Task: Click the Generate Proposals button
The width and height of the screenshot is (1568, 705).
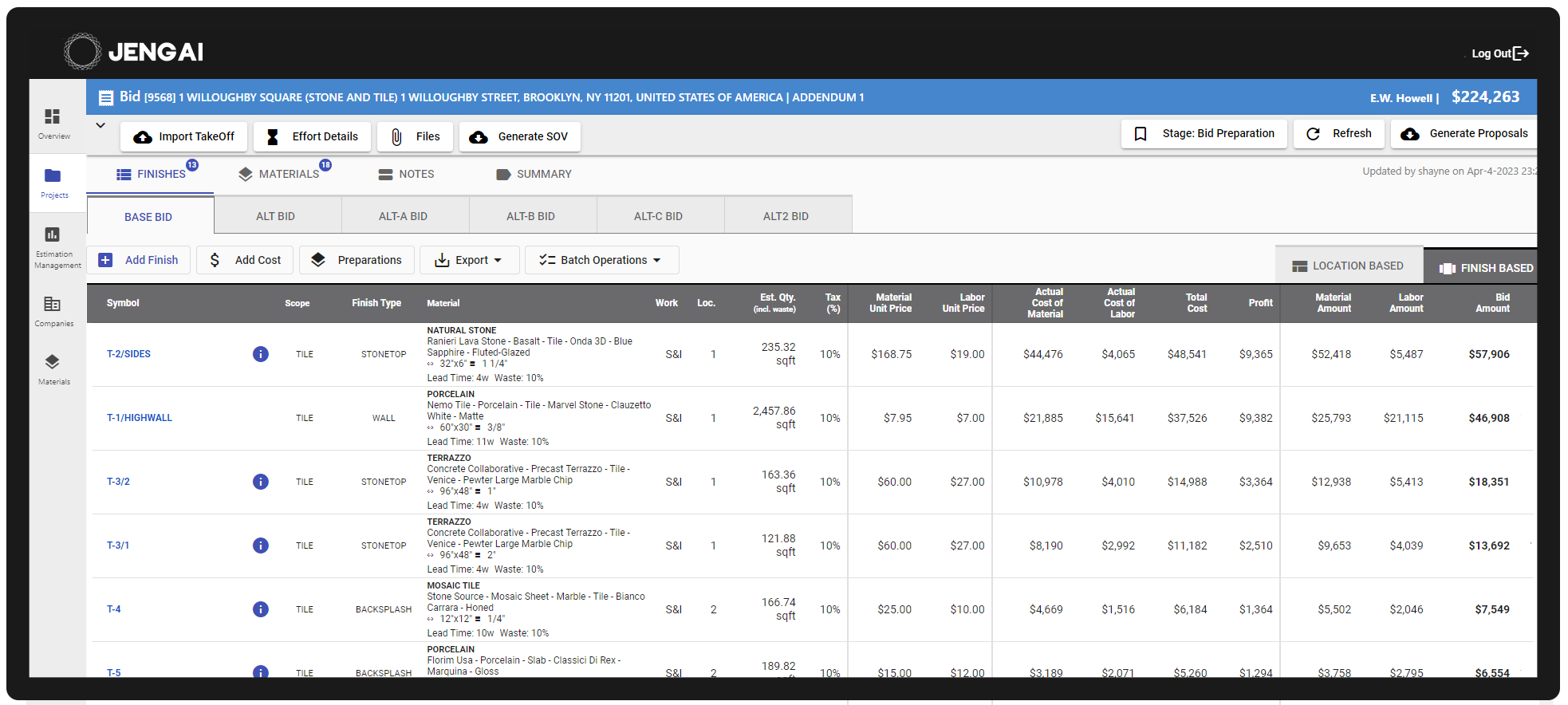Action: click(x=1464, y=134)
